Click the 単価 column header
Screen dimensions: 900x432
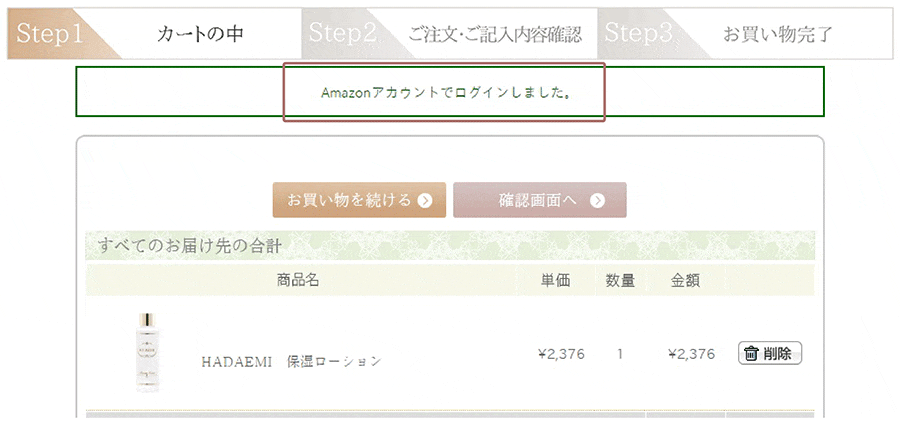point(556,281)
